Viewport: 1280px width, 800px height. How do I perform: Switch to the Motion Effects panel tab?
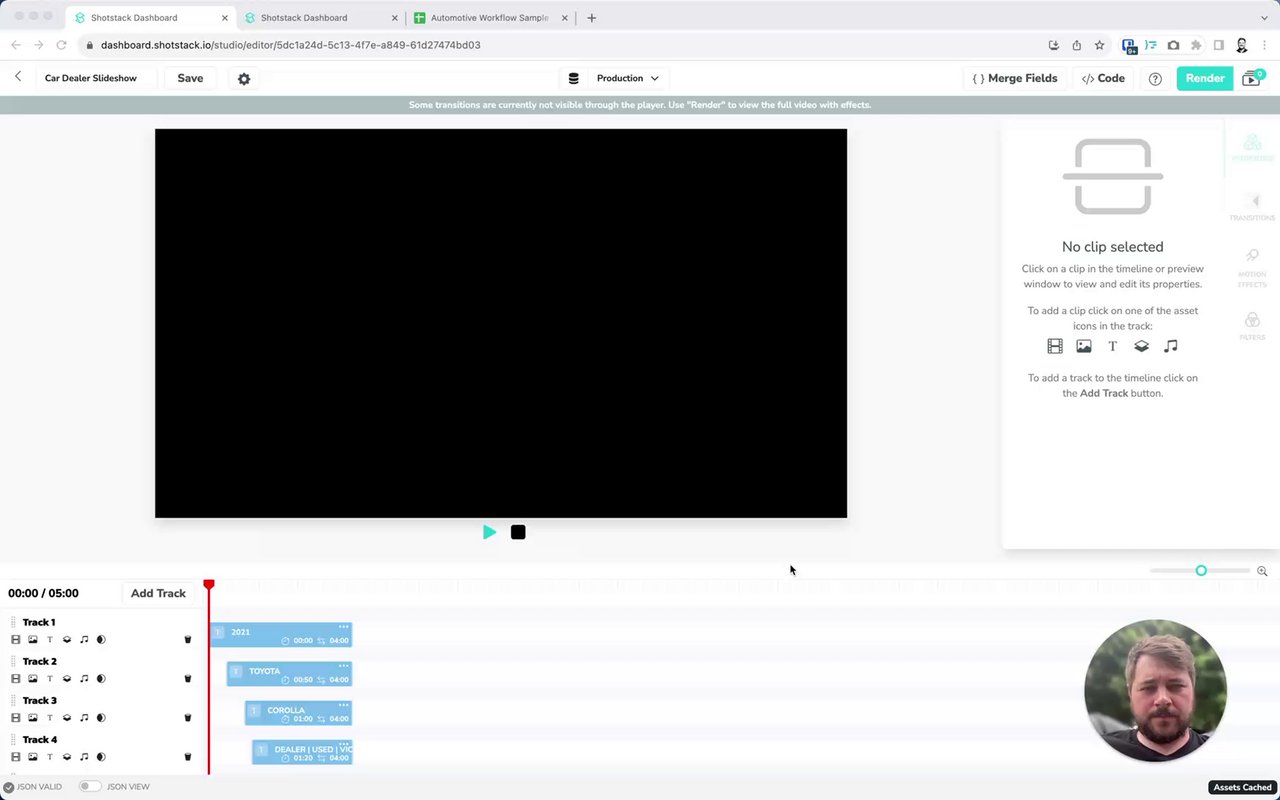click(1252, 268)
